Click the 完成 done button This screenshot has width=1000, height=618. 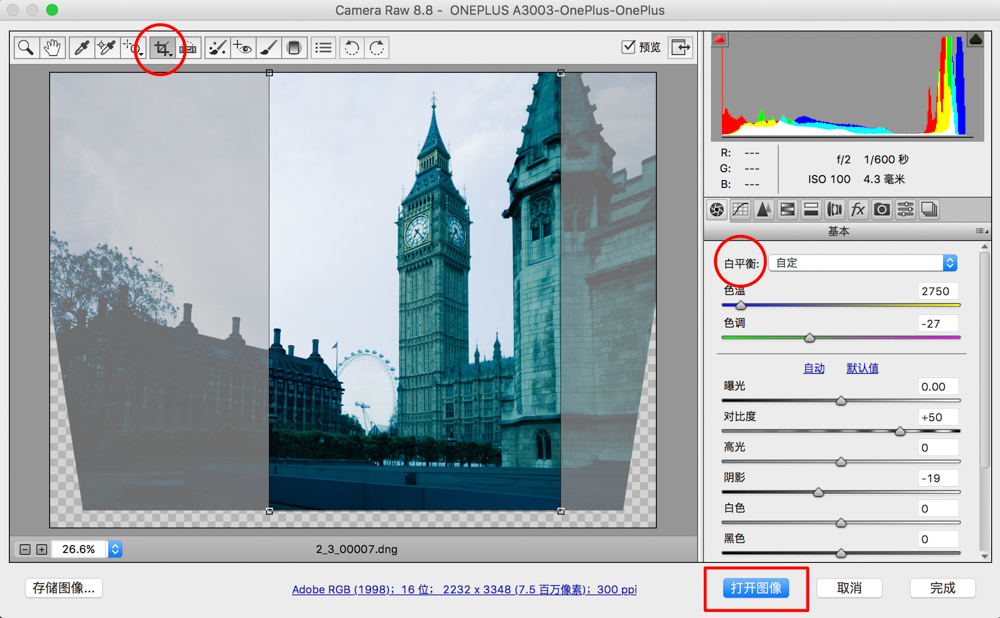(x=943, y=588)
